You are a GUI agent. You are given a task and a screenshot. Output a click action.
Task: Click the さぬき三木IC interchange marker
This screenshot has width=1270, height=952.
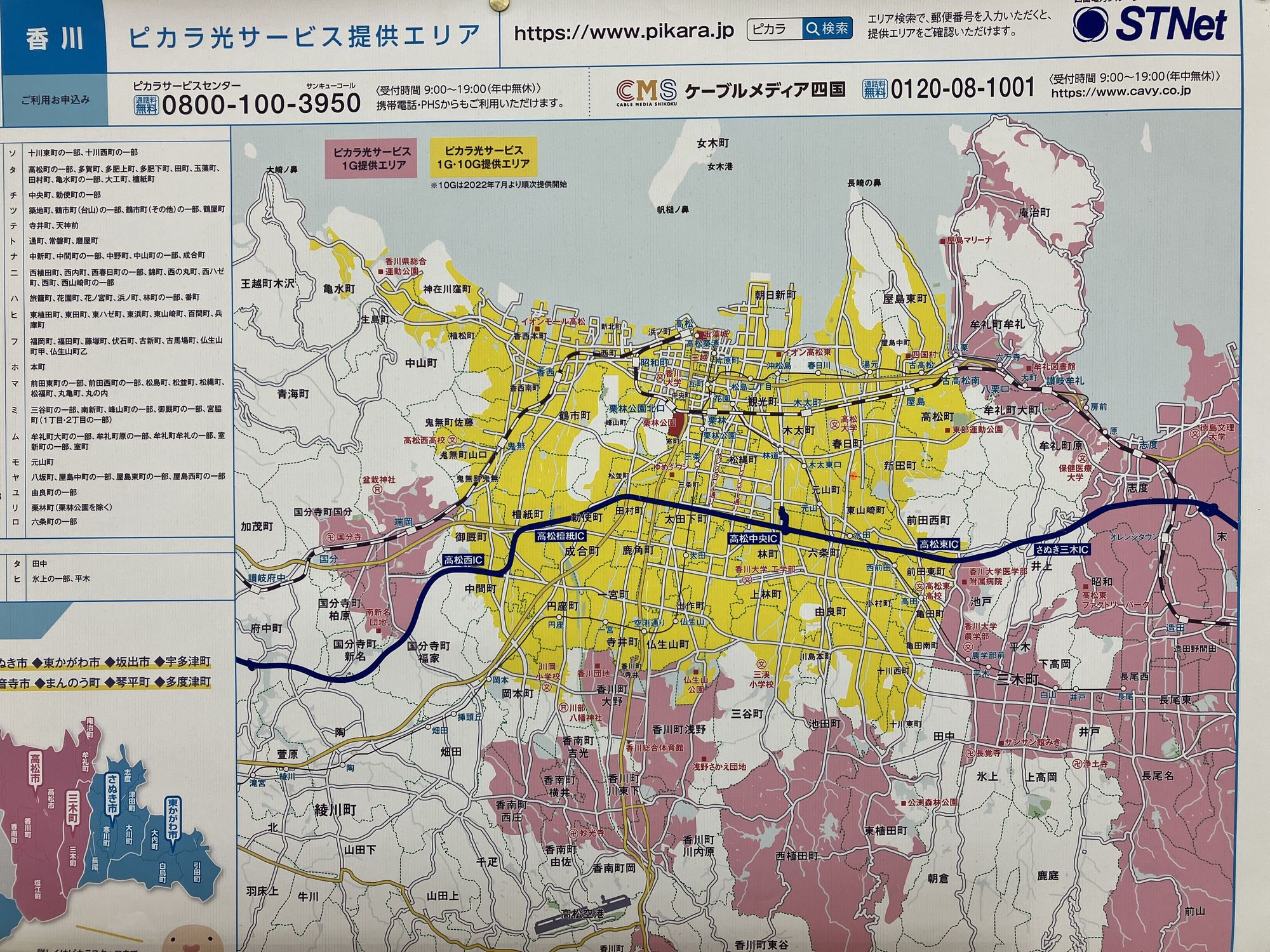tap(1061, 549)
